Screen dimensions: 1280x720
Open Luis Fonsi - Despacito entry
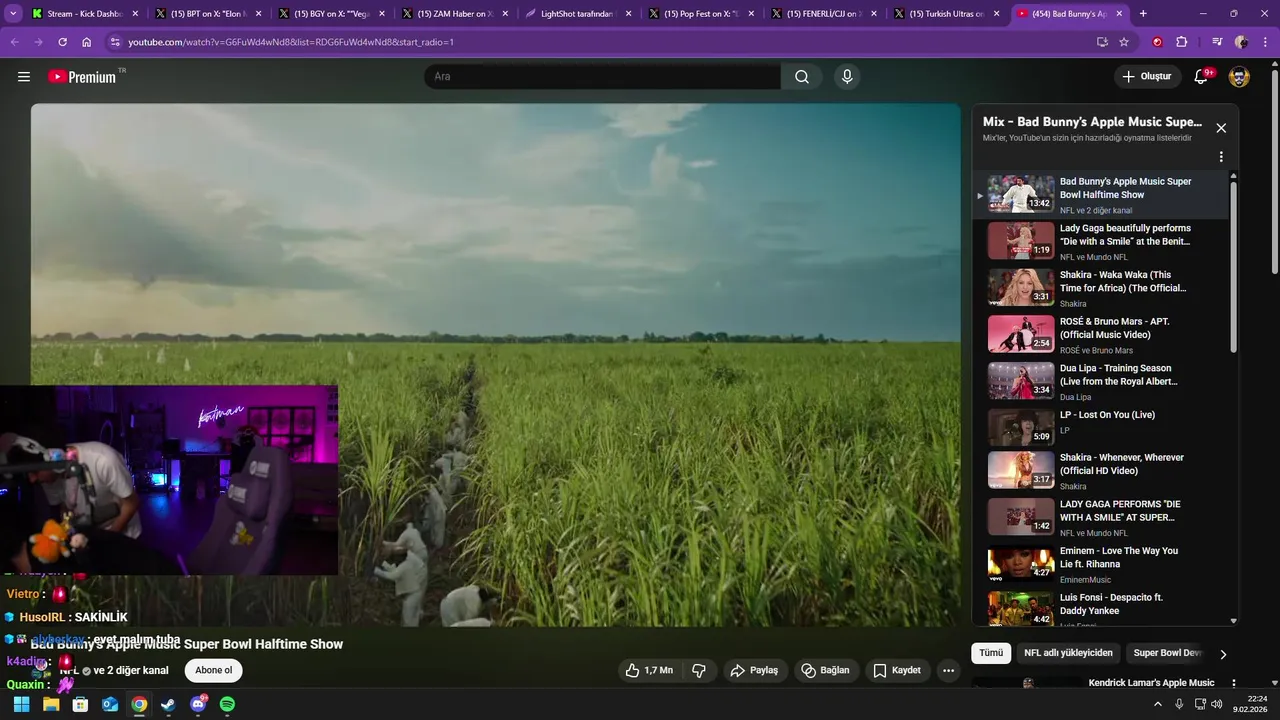coord(1099,609)
